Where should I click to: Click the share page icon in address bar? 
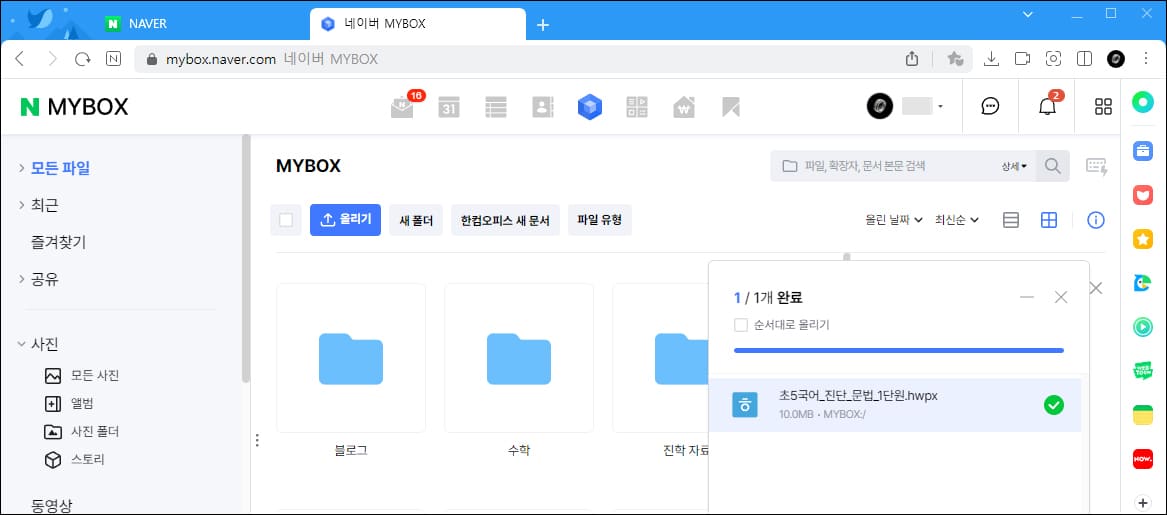click(x=912, y=60)
